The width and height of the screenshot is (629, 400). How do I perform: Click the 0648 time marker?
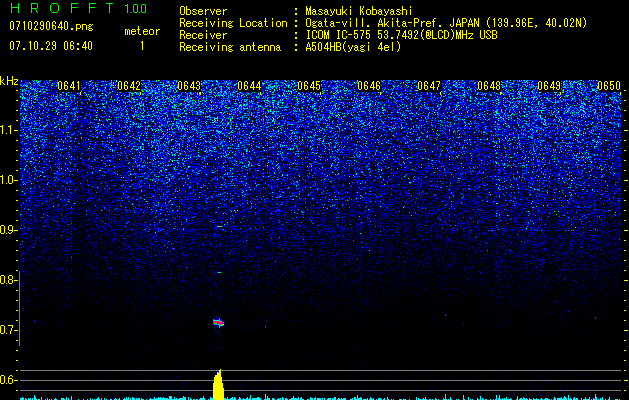[x=489, y=86]
